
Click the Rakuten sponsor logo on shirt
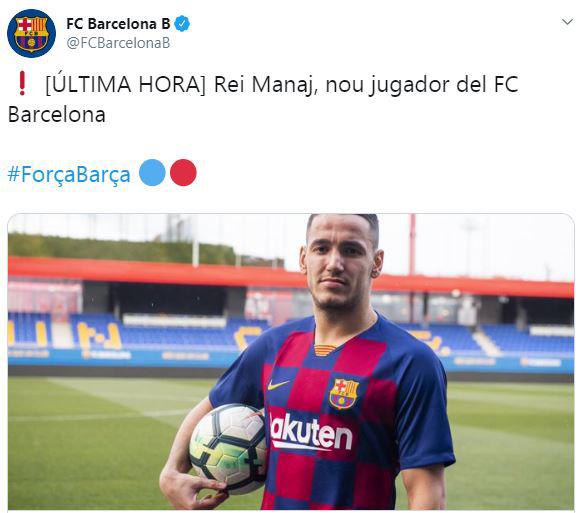tap(310, 432)
